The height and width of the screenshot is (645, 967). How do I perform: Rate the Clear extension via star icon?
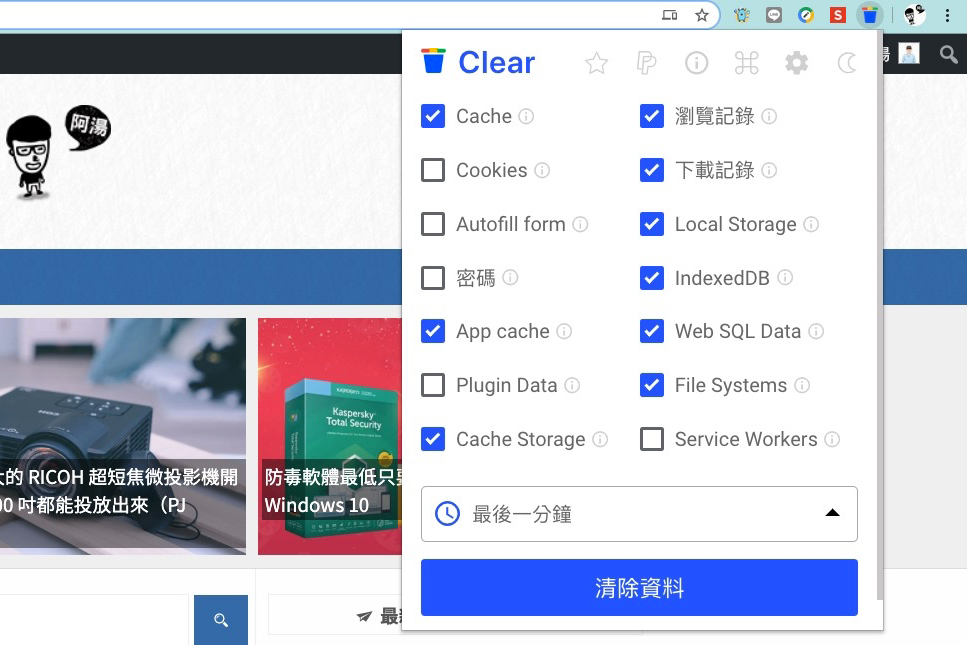point(597,62)
